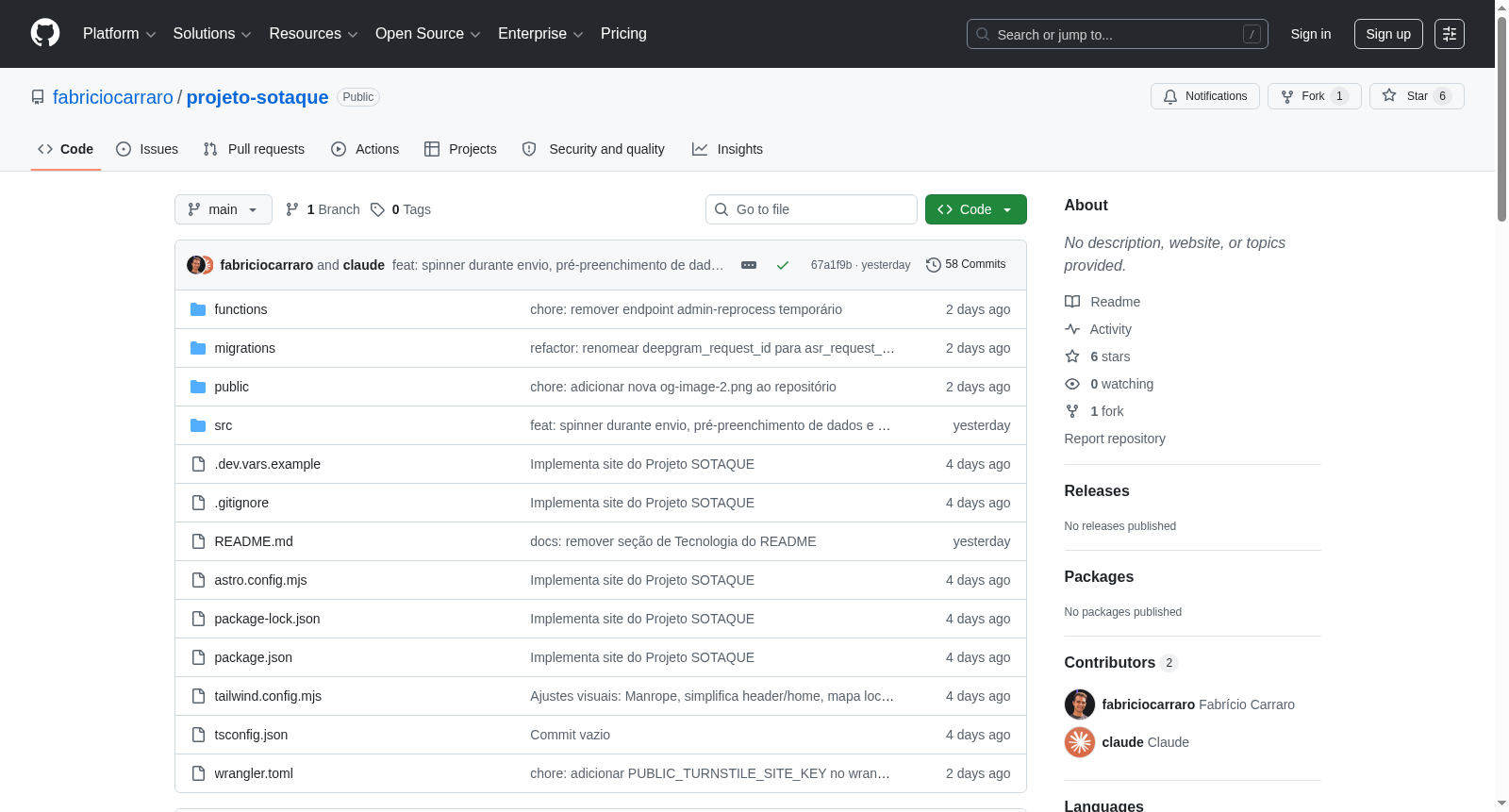This screenshot has height=812, width=1509.
Task: Open tailwind.config.mjs file
Action: click(268, 696)
